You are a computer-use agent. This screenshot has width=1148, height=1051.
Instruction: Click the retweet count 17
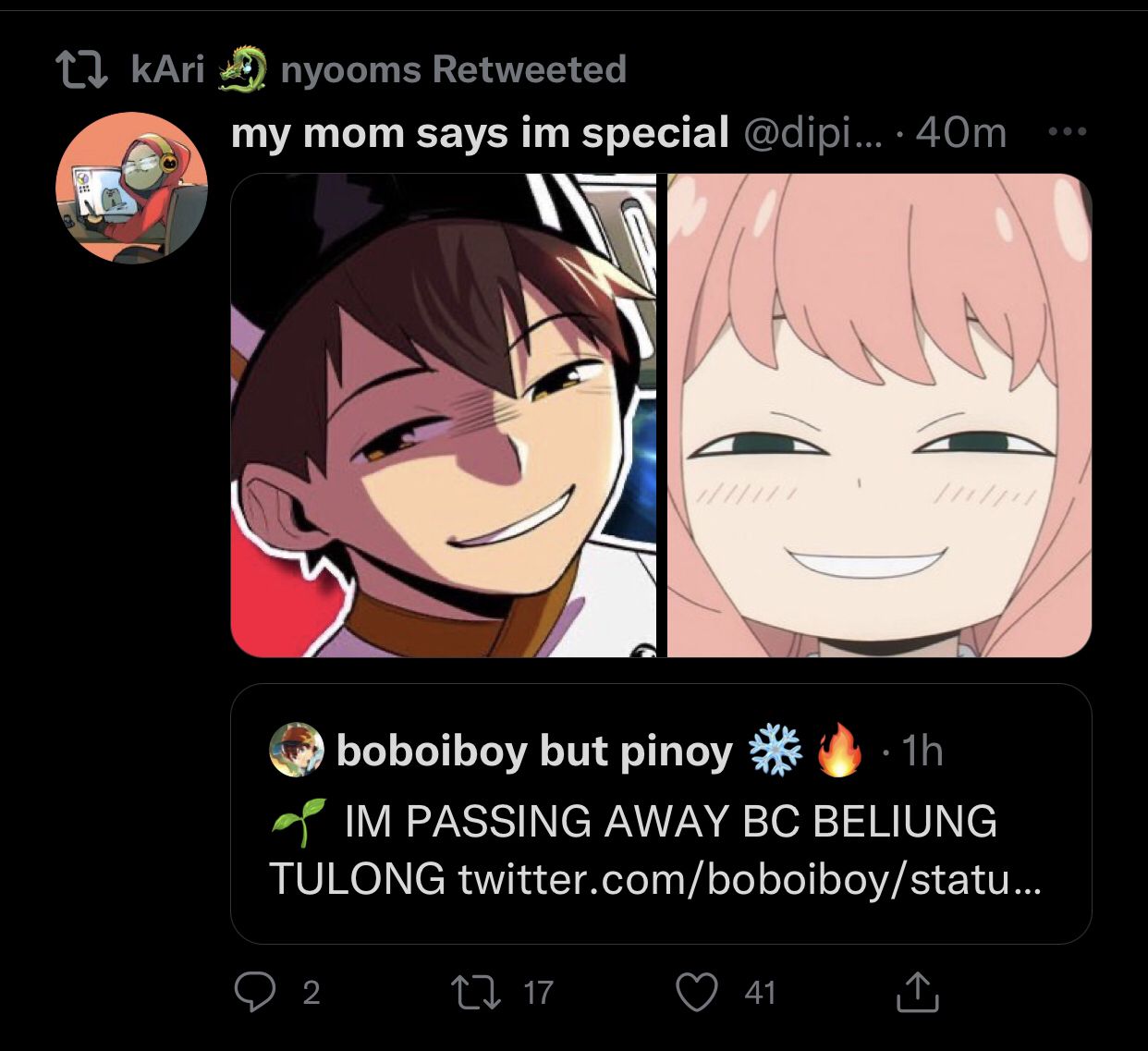(538, 993)
